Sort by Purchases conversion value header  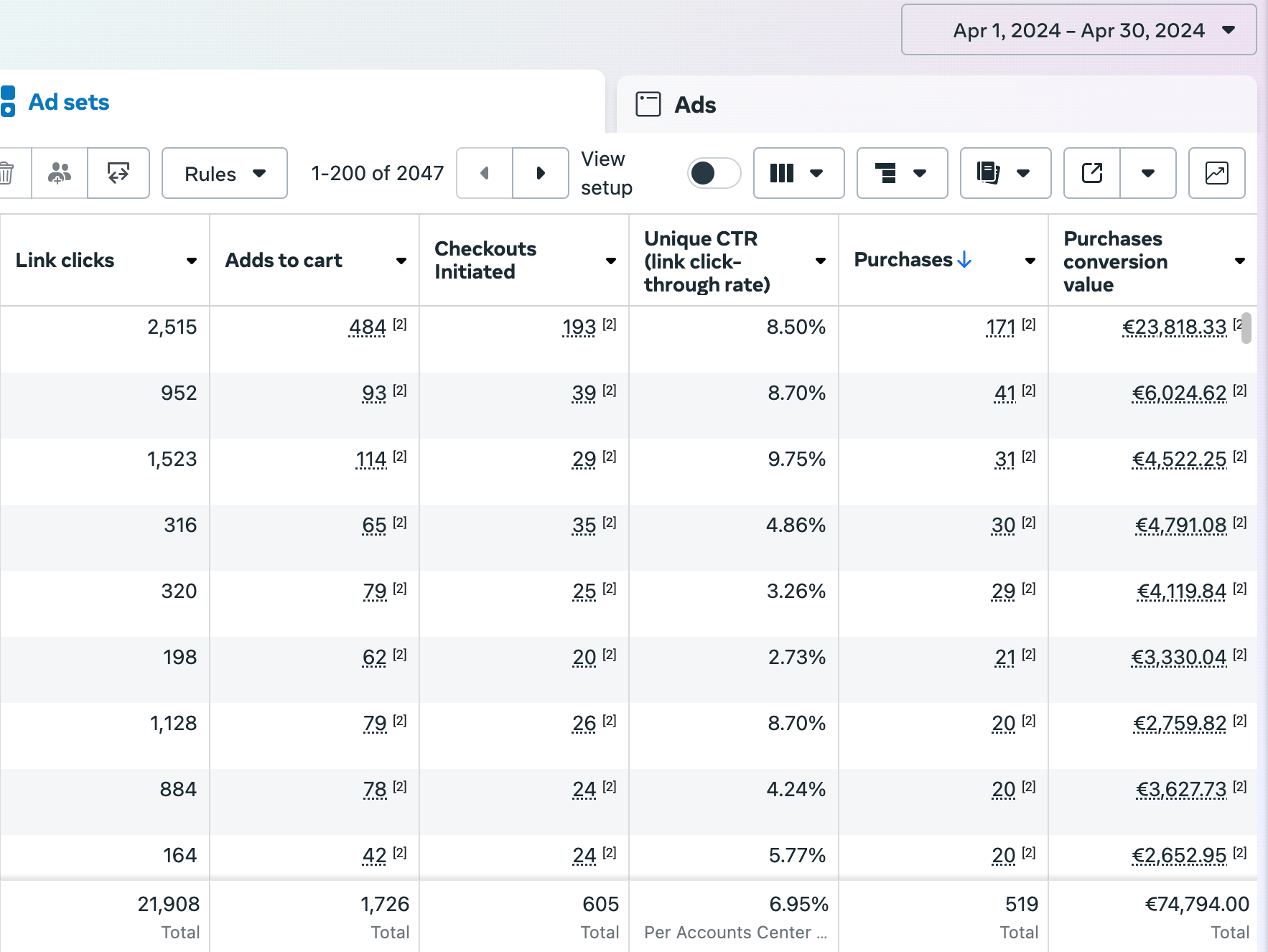[1115, 261]
